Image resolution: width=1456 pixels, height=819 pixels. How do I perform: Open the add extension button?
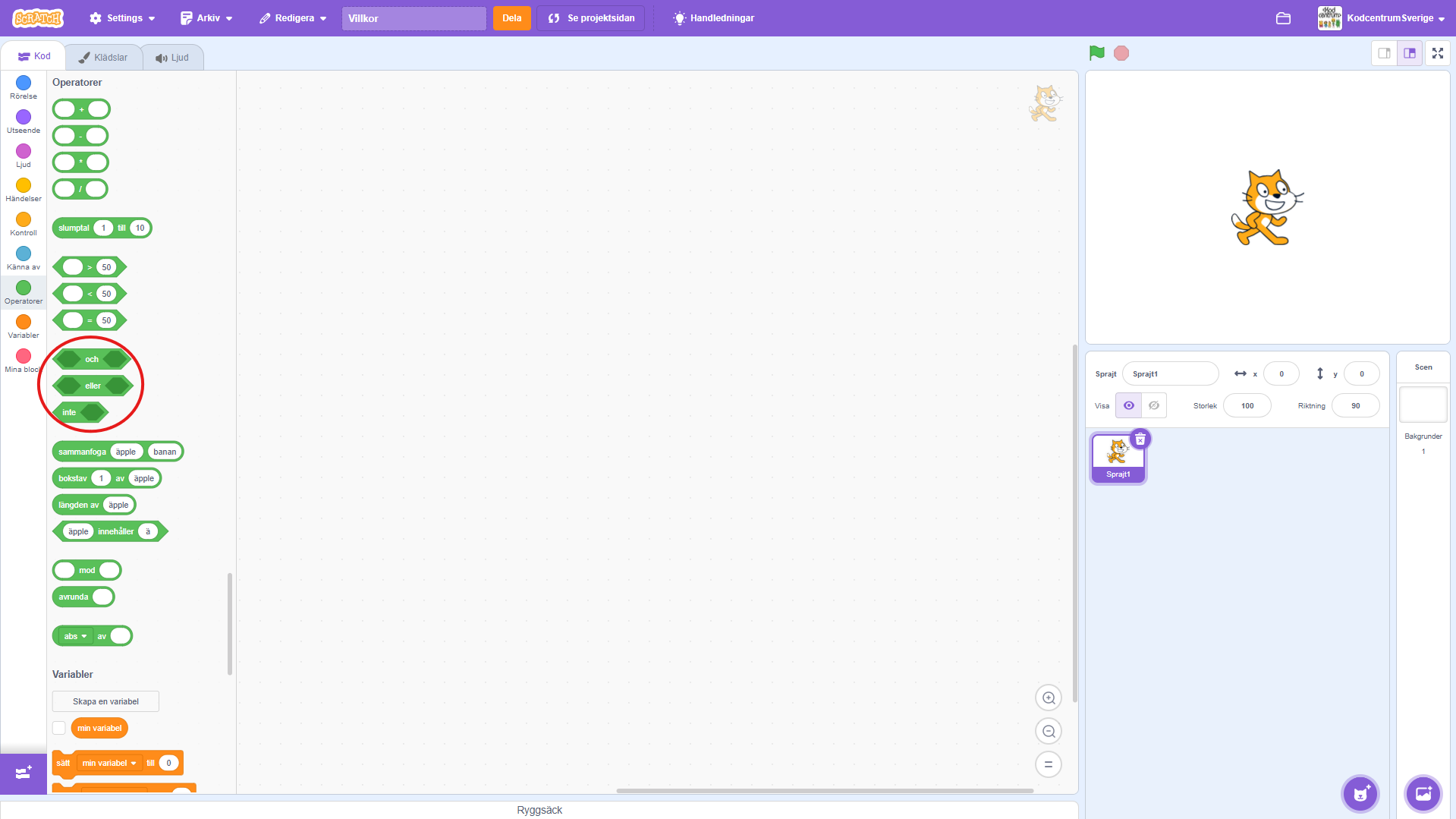(24, 773)
